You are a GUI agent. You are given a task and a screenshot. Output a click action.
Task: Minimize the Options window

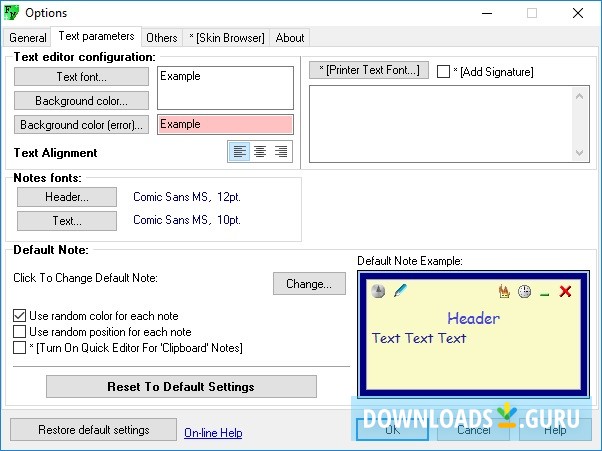point(487,13)
